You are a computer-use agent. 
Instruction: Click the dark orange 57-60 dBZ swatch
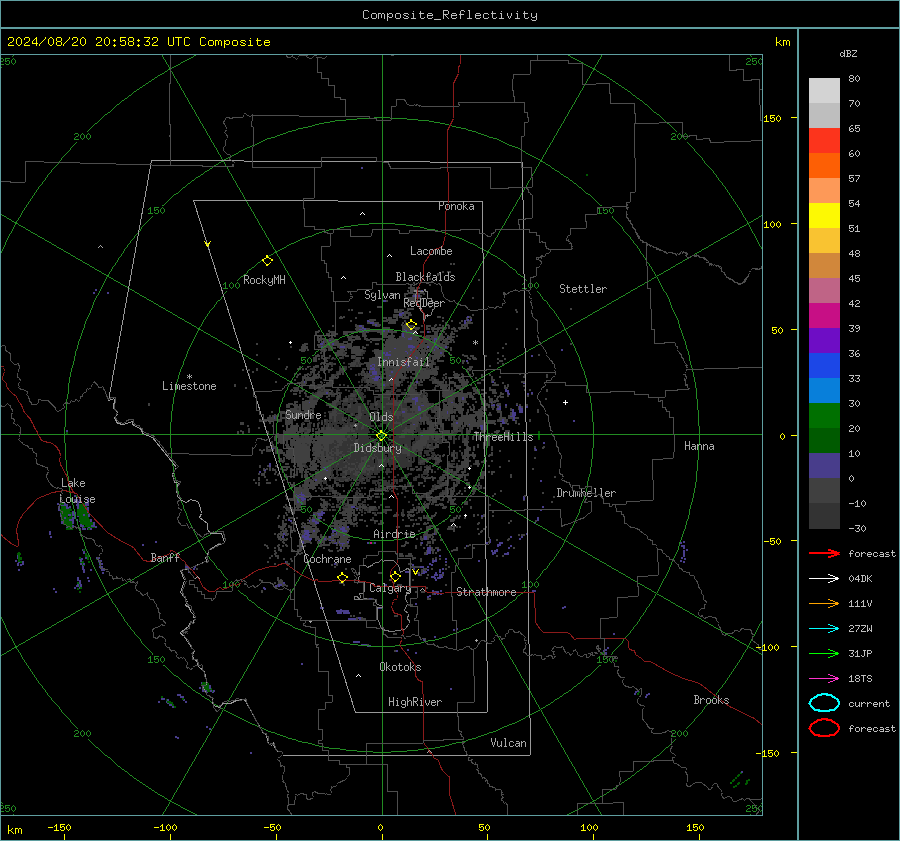click(824, 165)
